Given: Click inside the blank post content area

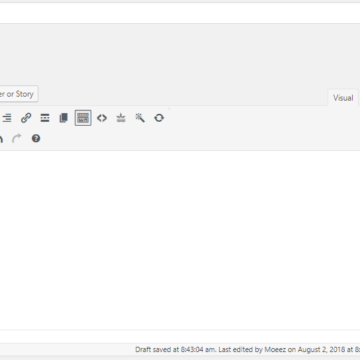Looking at the screenshot, I should click(180, 240).
